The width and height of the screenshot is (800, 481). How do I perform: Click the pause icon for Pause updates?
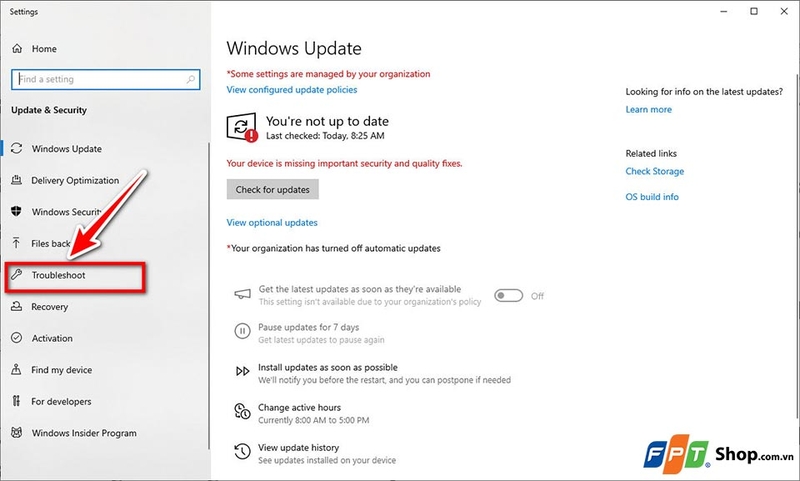(242, 331)
